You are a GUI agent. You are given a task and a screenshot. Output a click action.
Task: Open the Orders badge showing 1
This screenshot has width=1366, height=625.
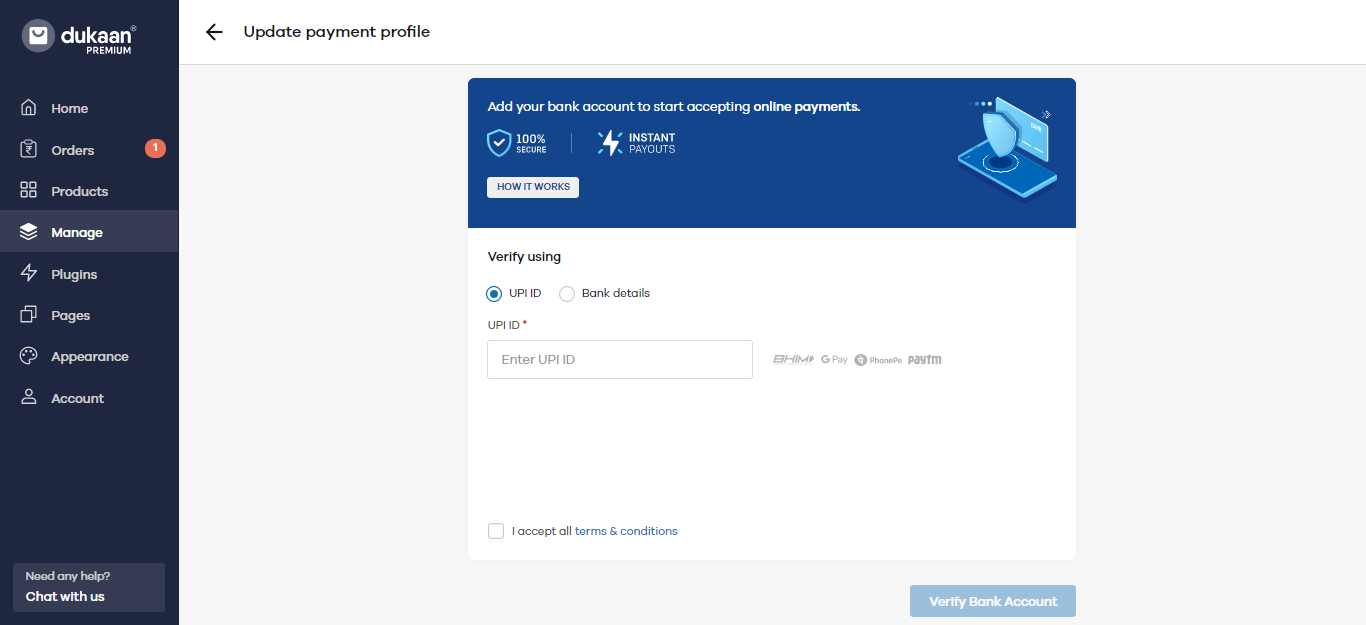pos(155,148)
